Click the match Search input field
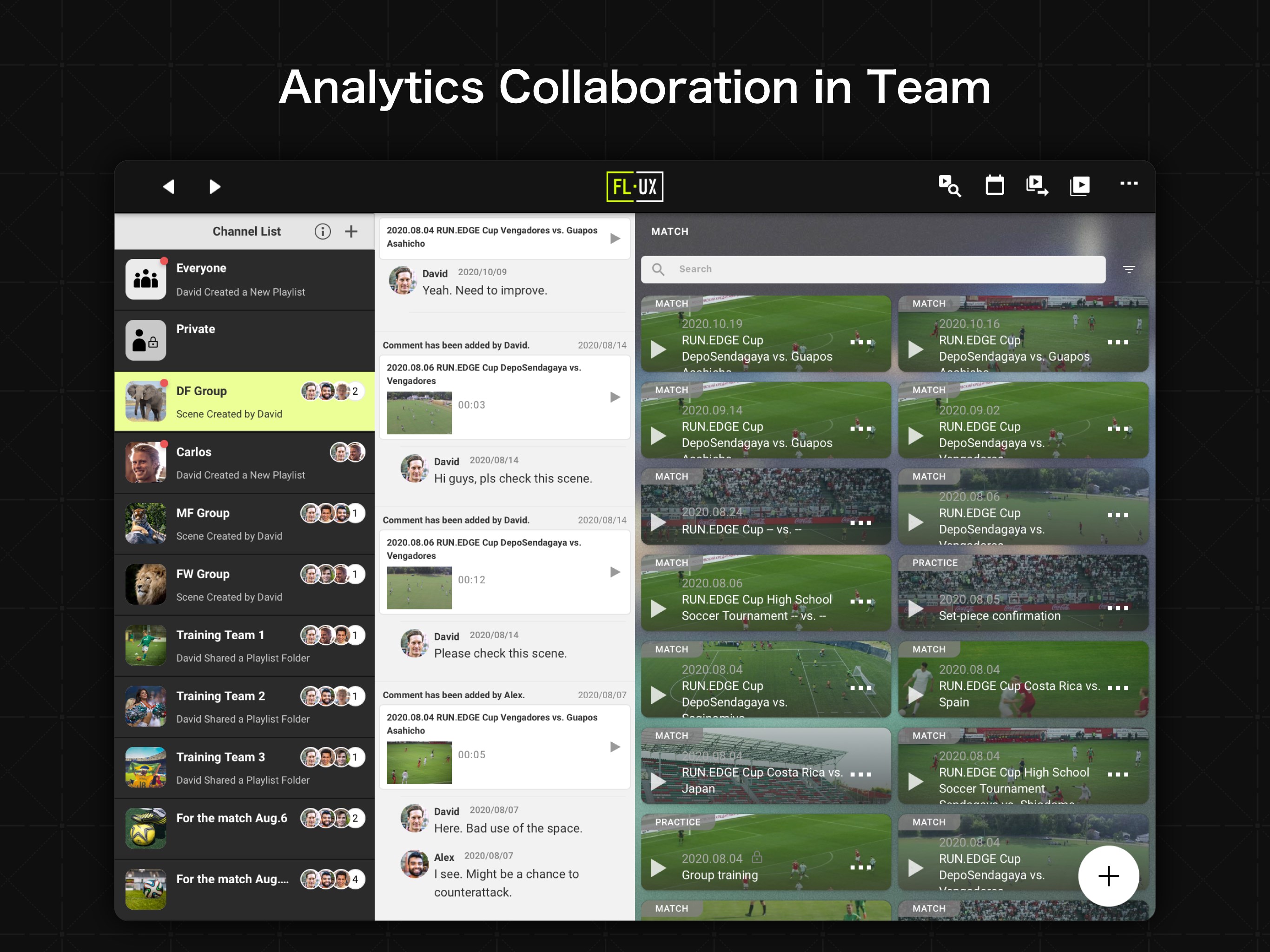The height and width of the screenshot is (952, 1270). (873, 269)
